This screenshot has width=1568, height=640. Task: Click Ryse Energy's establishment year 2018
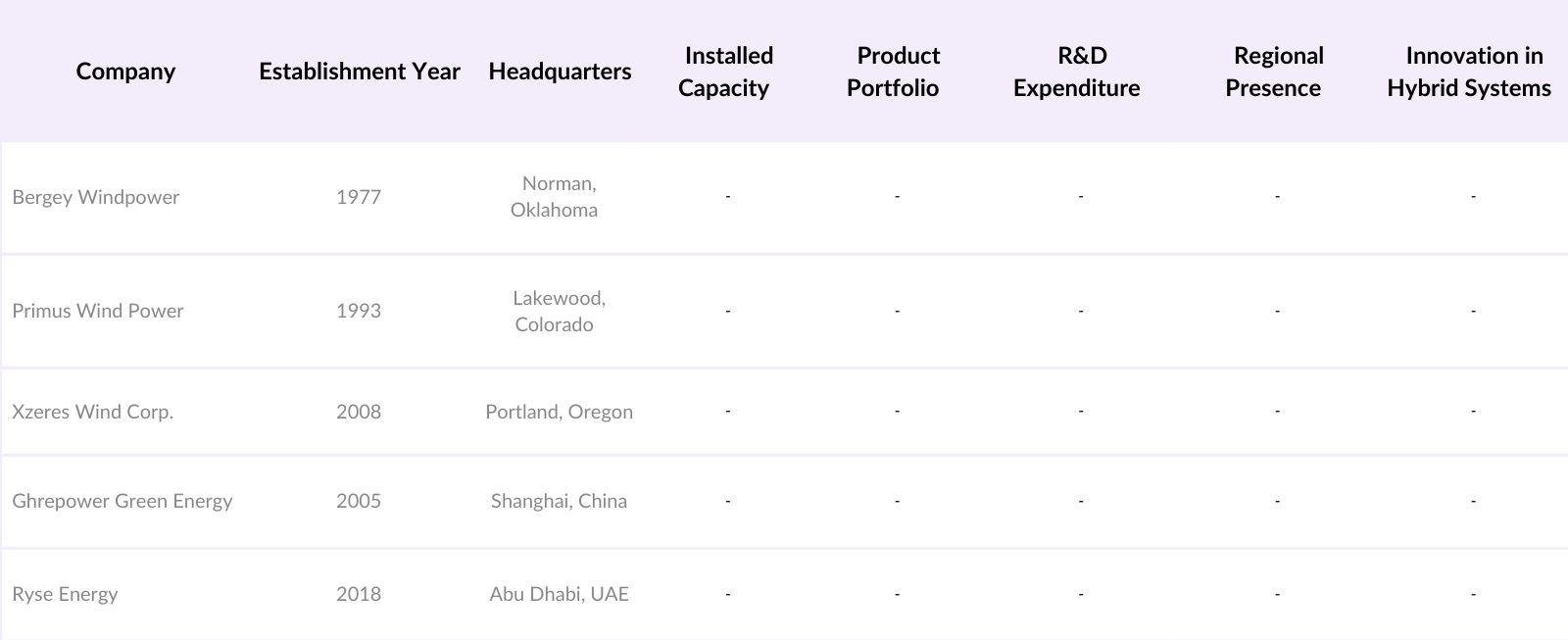pos(359,594)
